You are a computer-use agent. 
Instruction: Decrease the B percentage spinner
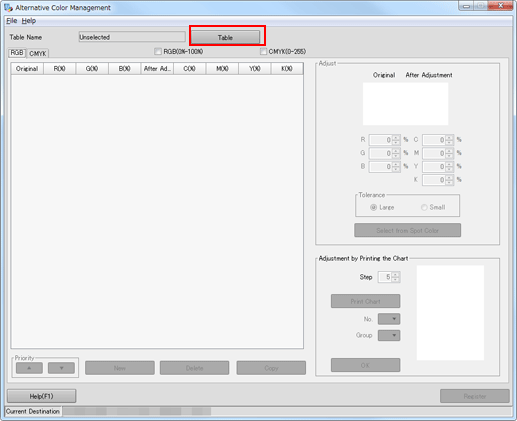point(396,169)
